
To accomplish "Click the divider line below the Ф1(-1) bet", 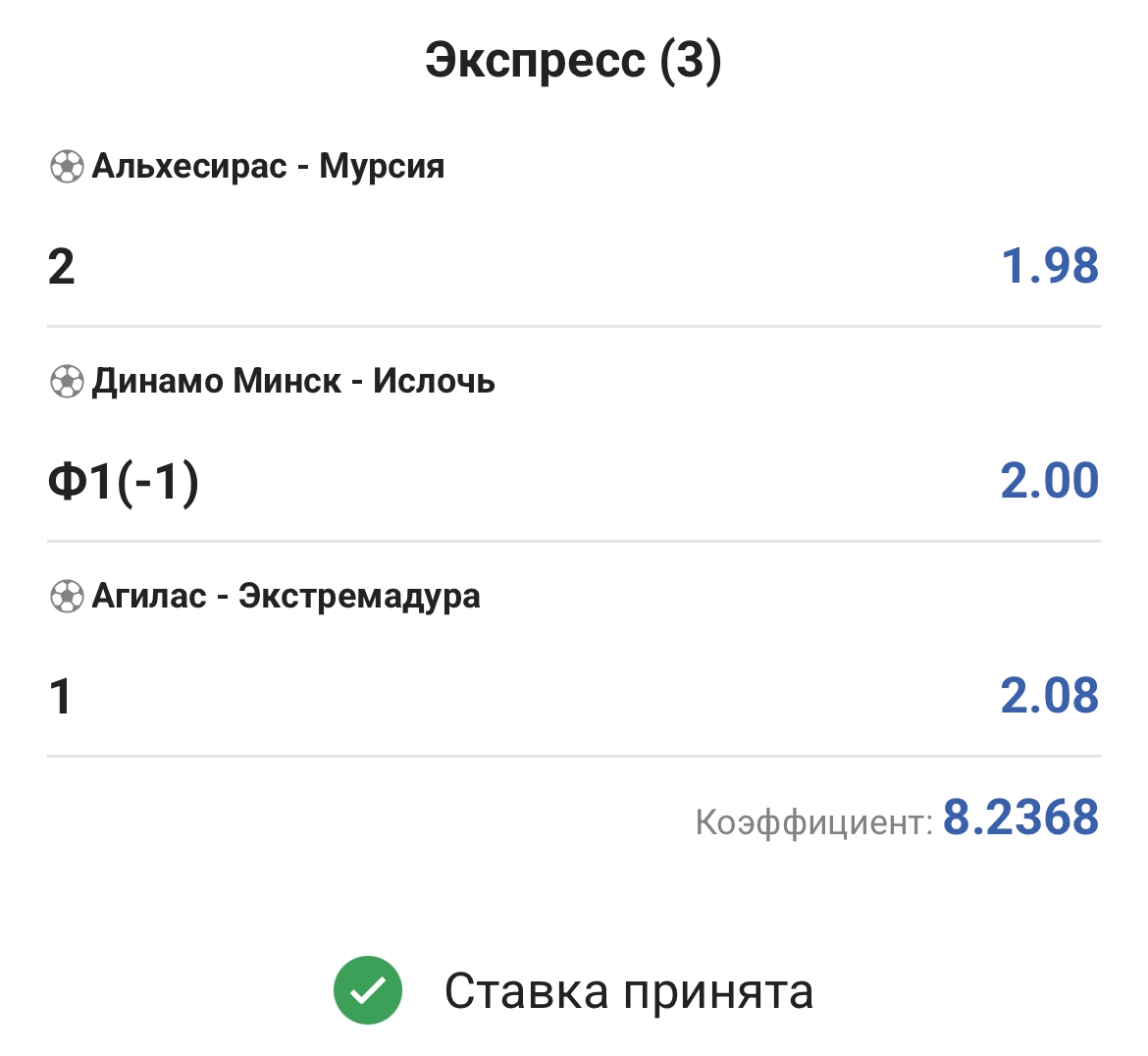I will [x=573, y=541].
